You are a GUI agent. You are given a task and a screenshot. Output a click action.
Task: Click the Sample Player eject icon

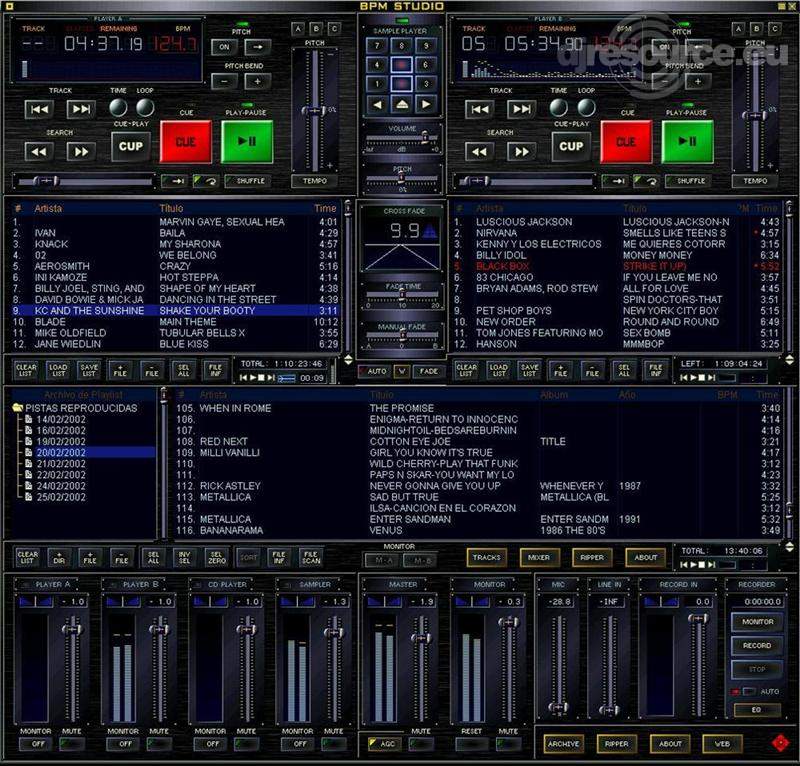402,104
